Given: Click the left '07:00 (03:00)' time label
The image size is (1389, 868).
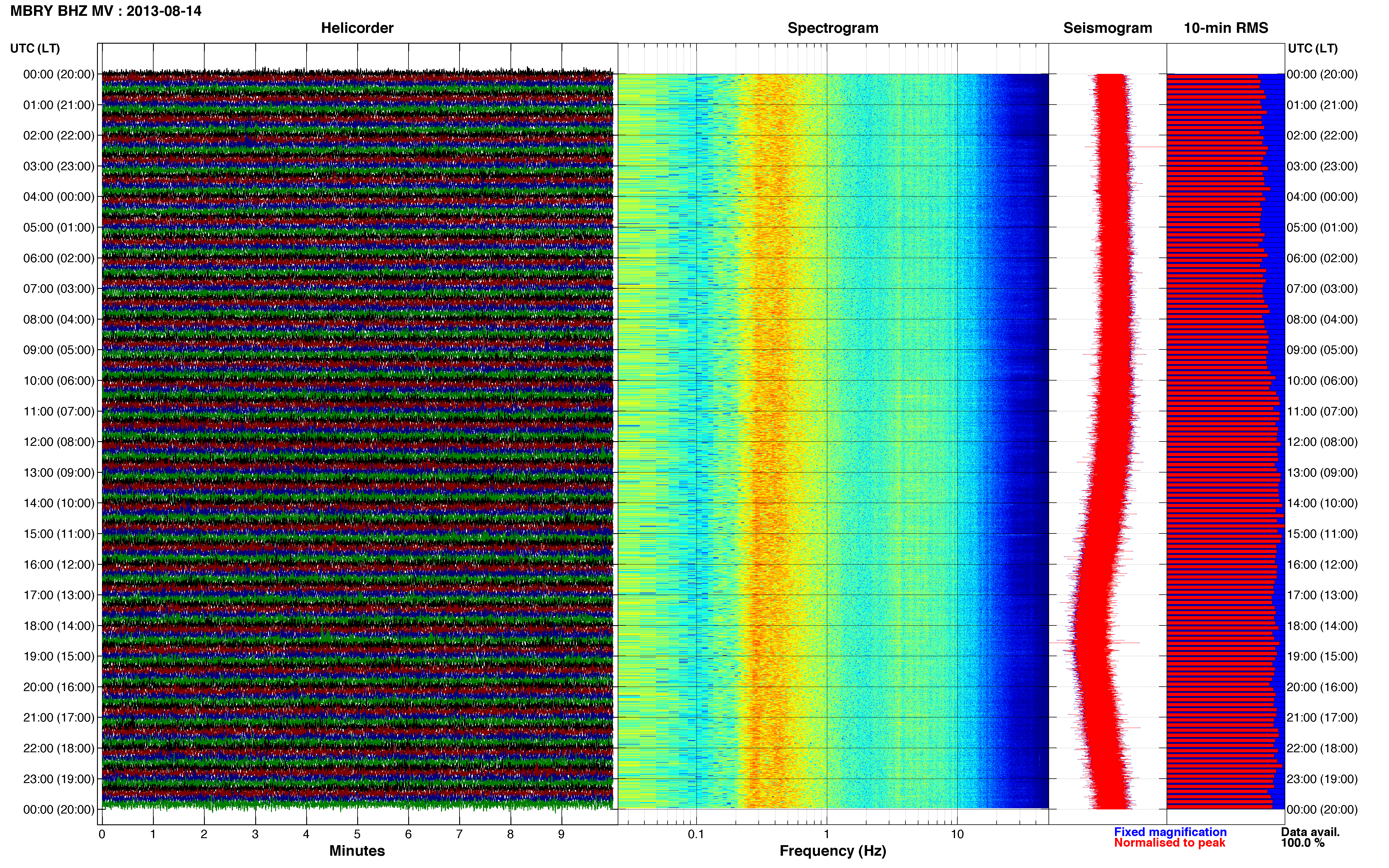Looking at the screenshot, I should 59,289.
